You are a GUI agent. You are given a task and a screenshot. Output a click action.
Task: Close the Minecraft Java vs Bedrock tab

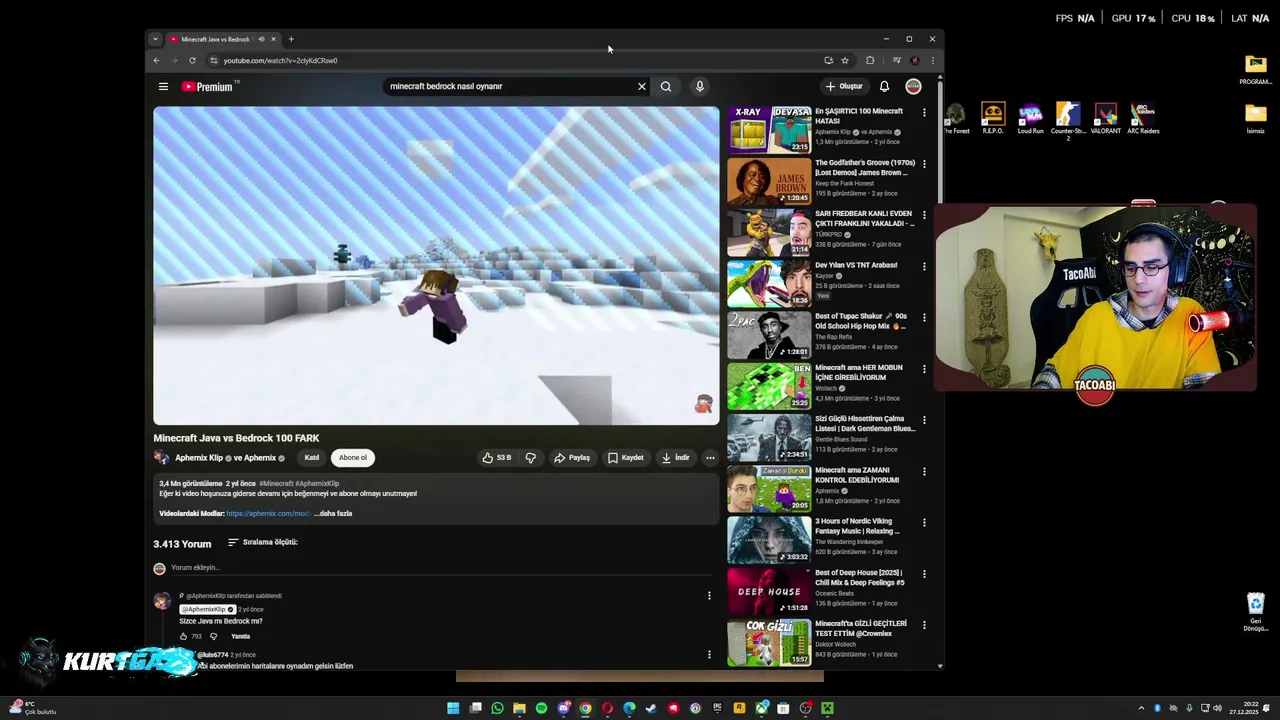(273, 39)
